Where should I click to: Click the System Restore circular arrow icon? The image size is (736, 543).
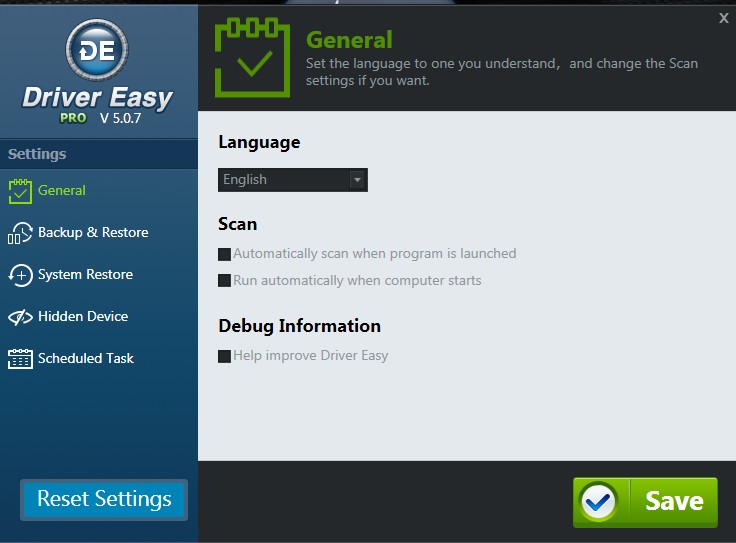point(20,275)
